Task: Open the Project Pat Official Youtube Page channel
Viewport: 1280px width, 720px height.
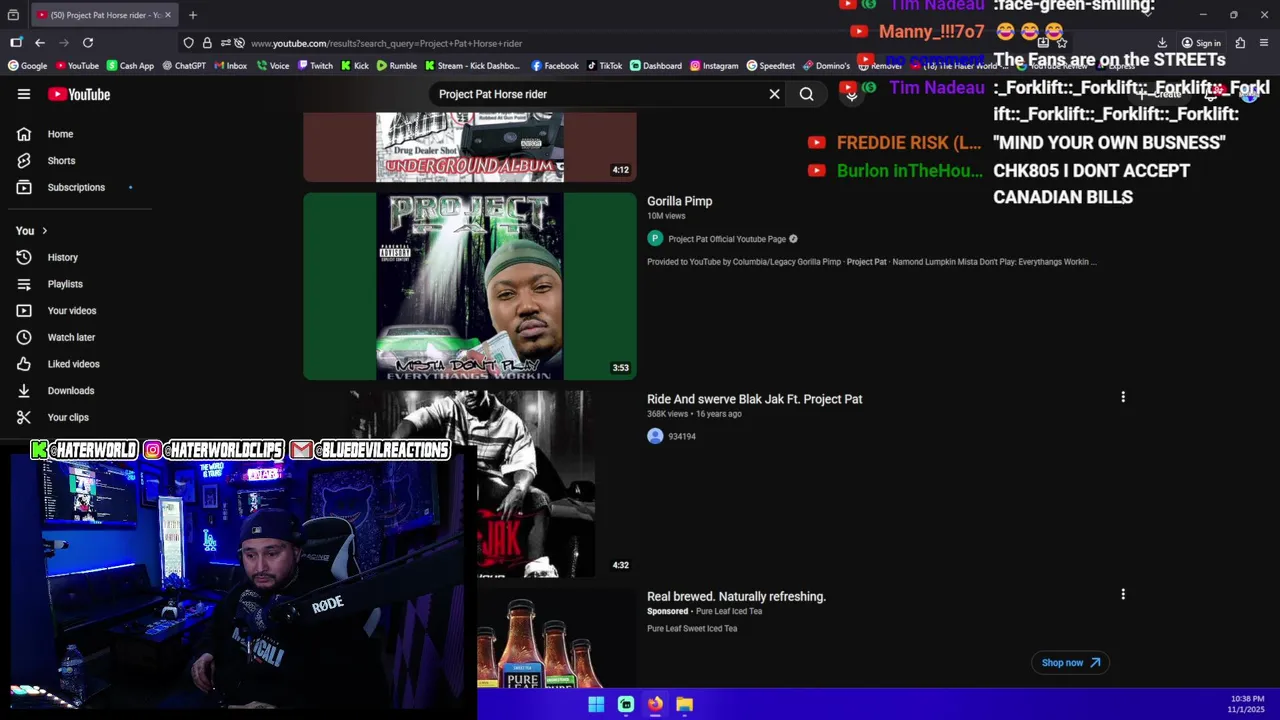Action: click(727, 239)
